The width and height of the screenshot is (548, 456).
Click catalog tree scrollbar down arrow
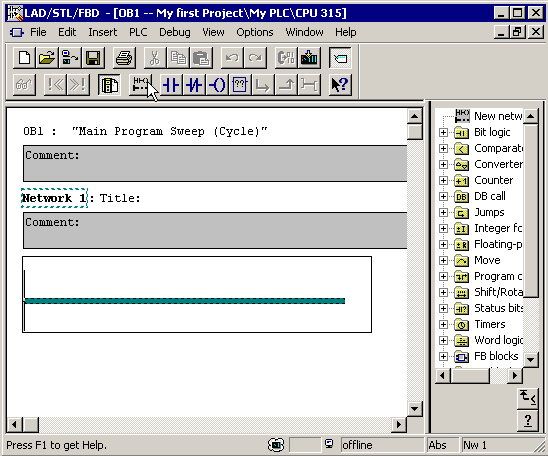tap(531, 360)
